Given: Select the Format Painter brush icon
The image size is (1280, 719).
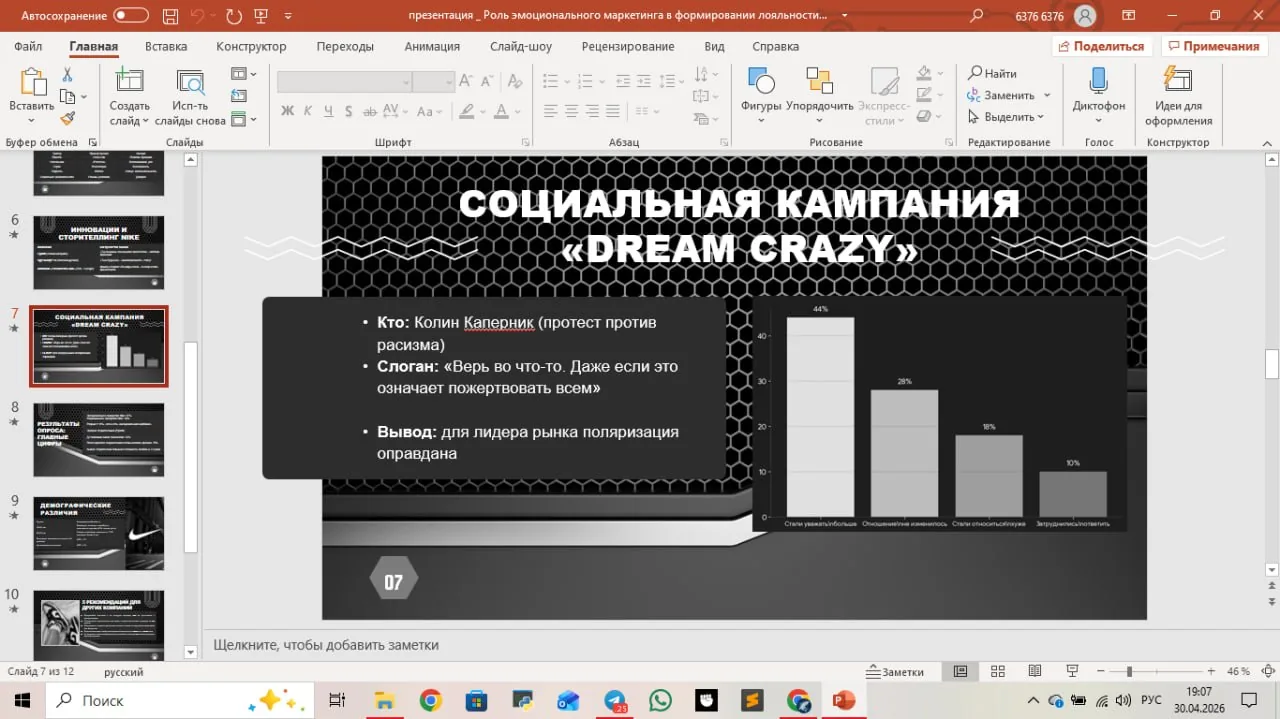Looking at the screenshot, I should point(68,118).
